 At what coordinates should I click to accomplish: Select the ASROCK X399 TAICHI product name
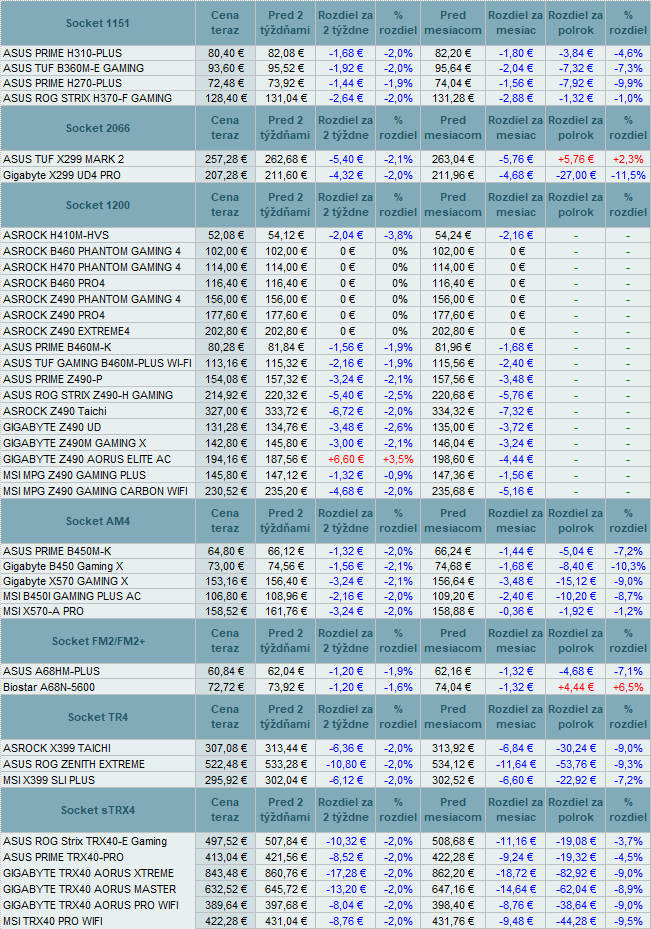pos(57,748)
